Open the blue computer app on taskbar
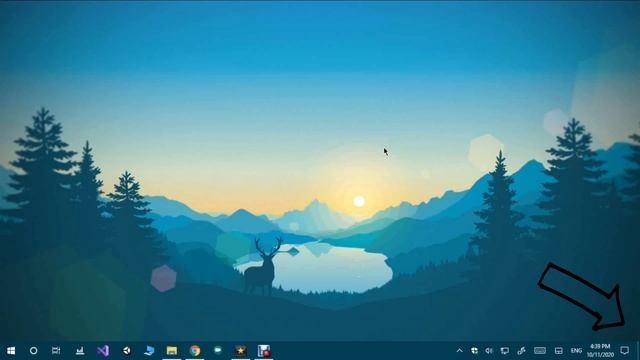Viewport: 640px width, 360px height. coord(149,351)
